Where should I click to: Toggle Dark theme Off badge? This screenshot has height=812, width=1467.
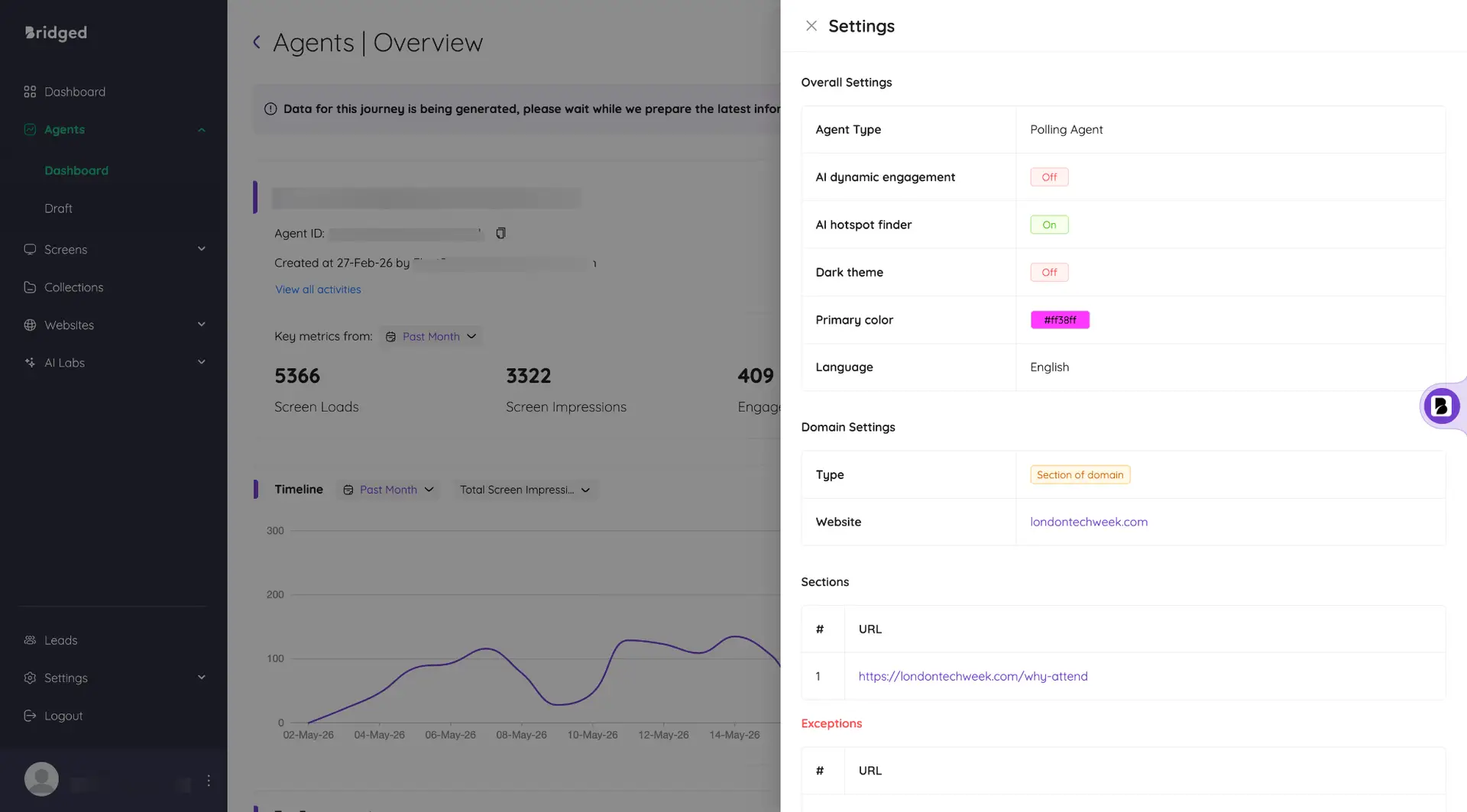(1049, 273)
